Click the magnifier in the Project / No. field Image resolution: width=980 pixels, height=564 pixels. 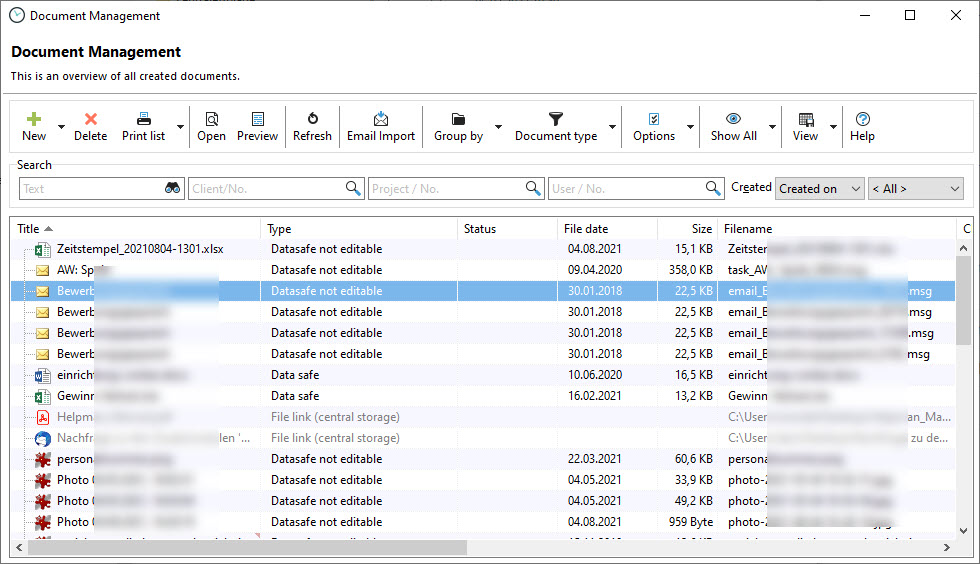pos(533,188)
